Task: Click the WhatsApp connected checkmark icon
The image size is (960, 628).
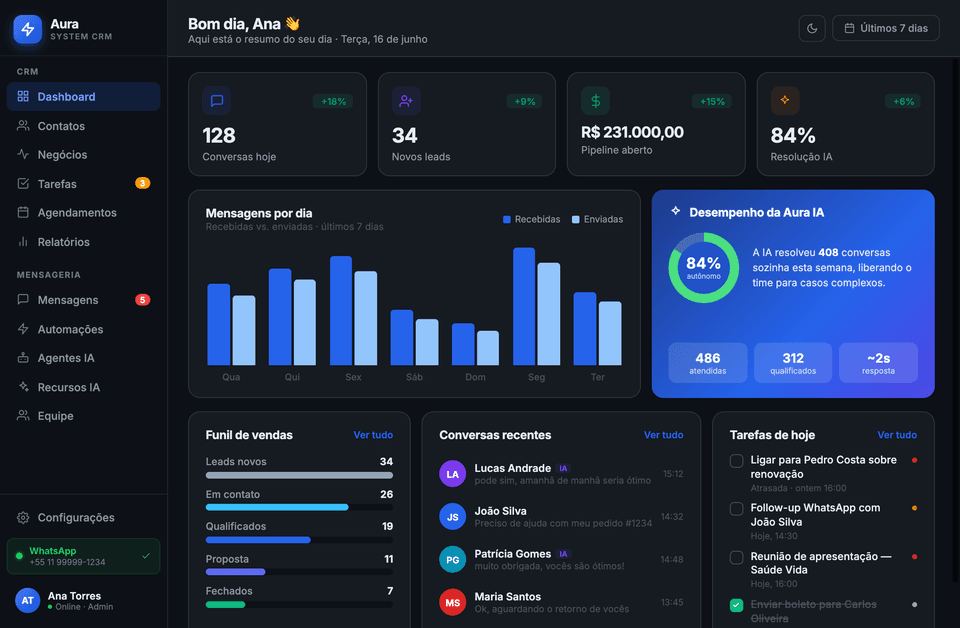Action: click(x=146, y=556)
